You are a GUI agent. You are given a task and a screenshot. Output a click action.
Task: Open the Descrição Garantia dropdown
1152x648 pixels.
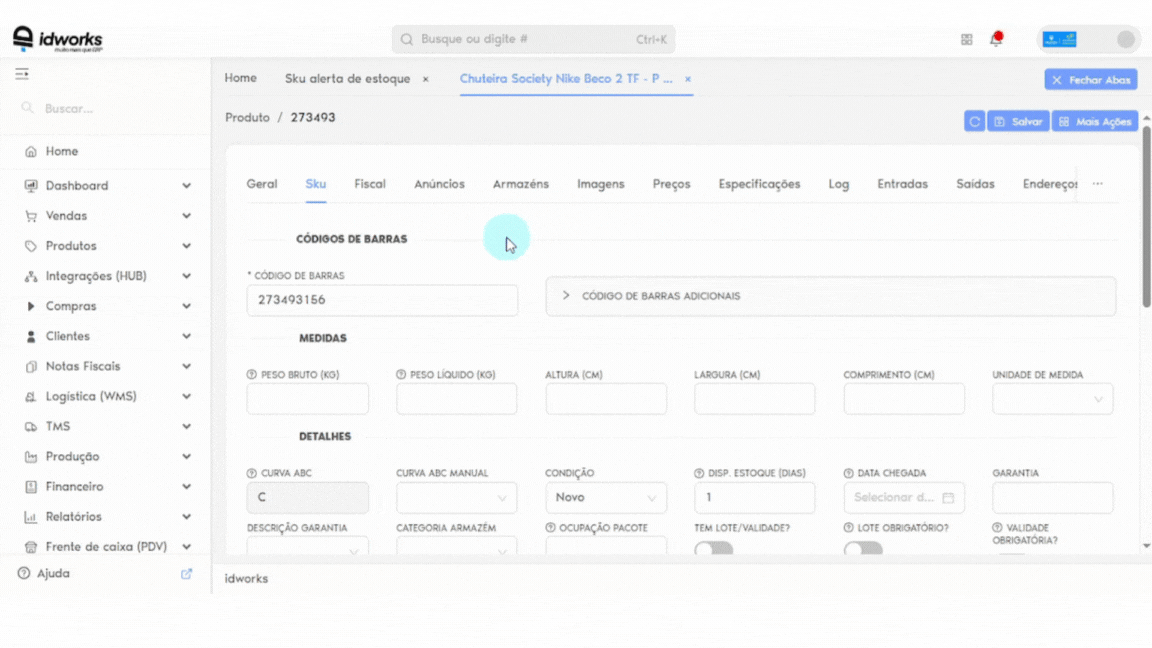tap(308, 547)
